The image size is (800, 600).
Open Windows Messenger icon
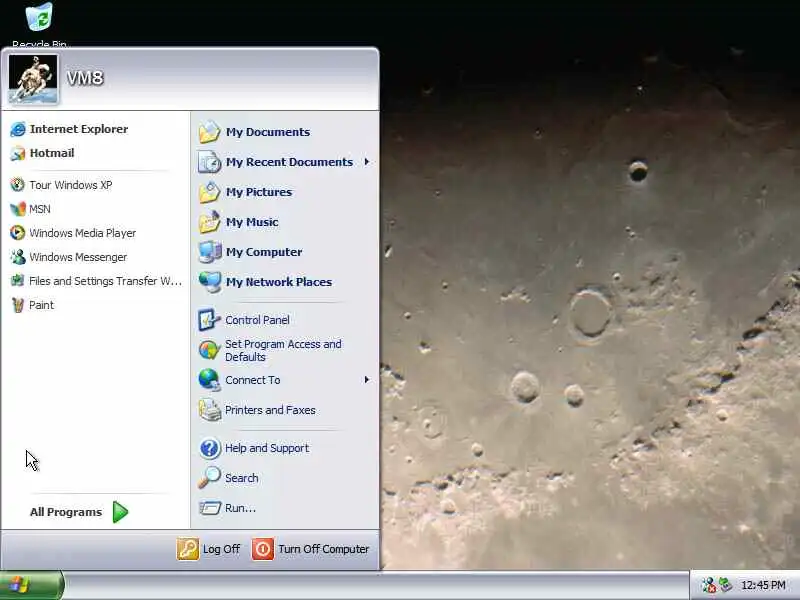tap(18, 257)
